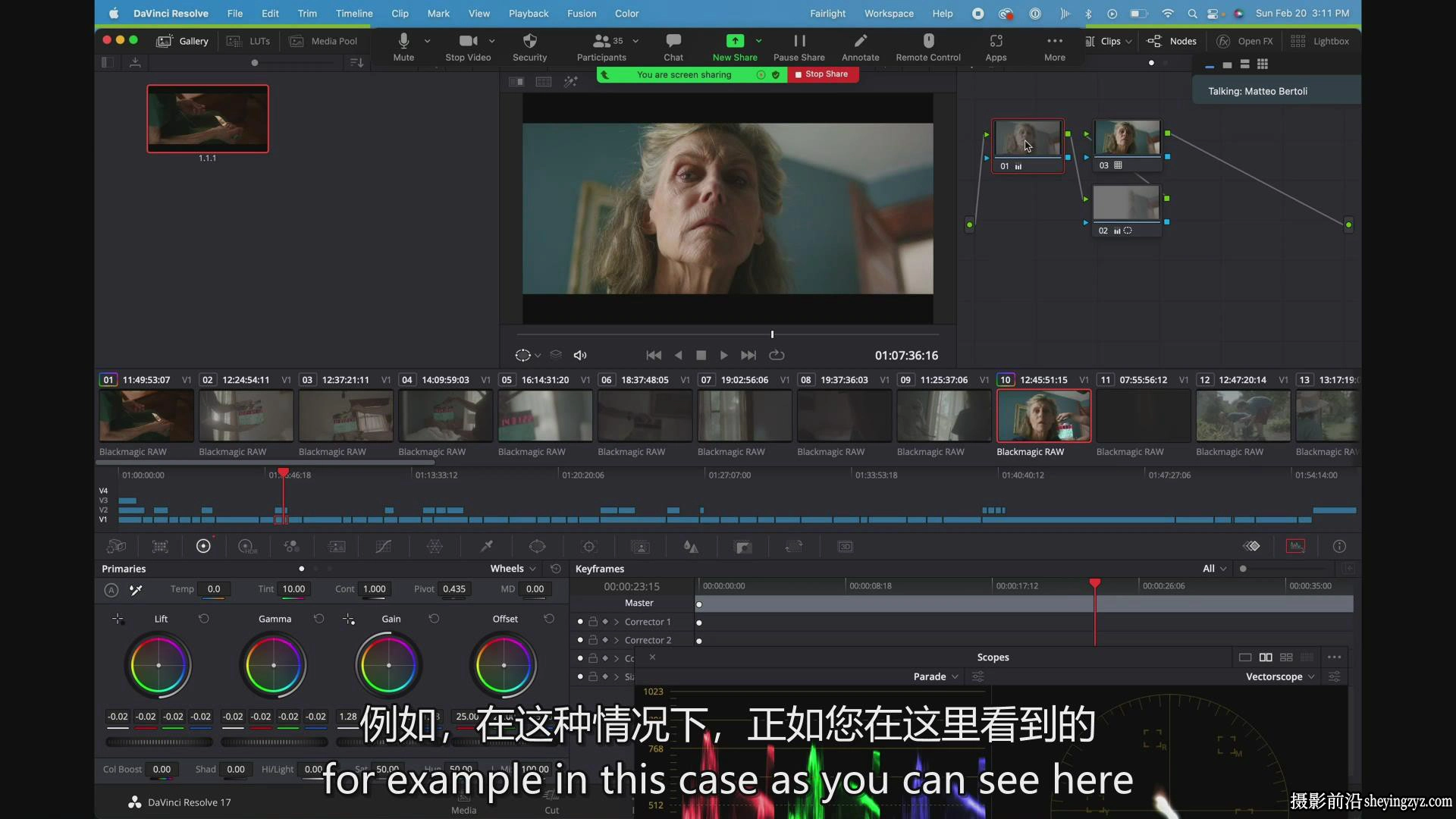Open the Lightbox view

tap(1320, 41)
